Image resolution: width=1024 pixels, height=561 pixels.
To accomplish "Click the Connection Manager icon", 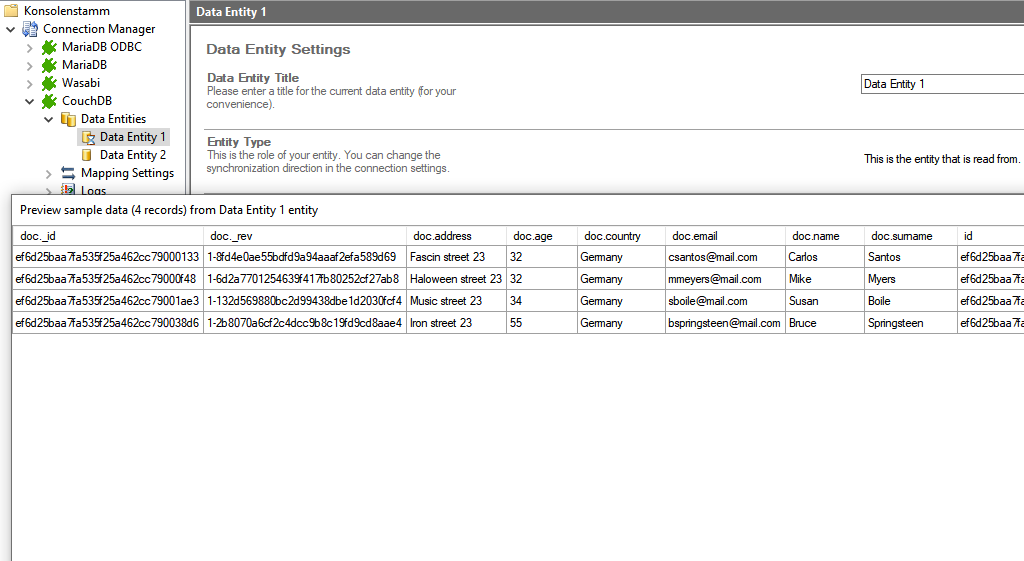I will pyautogui.click(x=30, y=29).
